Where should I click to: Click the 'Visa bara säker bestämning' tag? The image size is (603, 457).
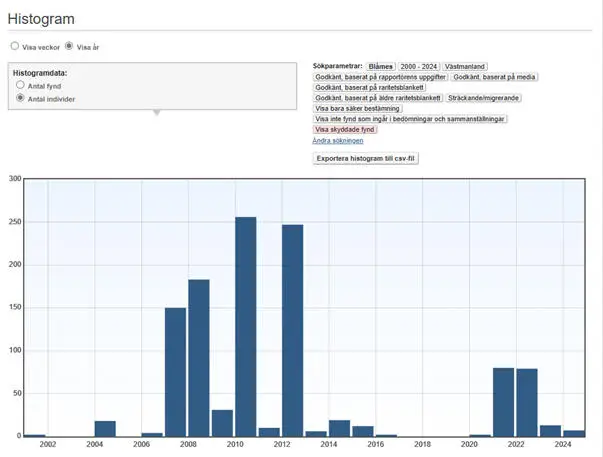358,108
